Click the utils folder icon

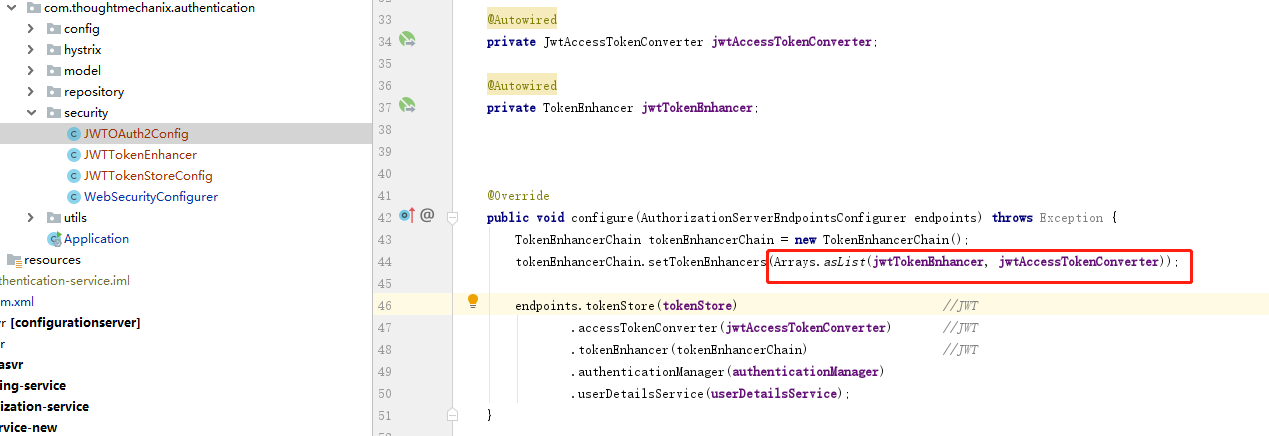point(54,218)
